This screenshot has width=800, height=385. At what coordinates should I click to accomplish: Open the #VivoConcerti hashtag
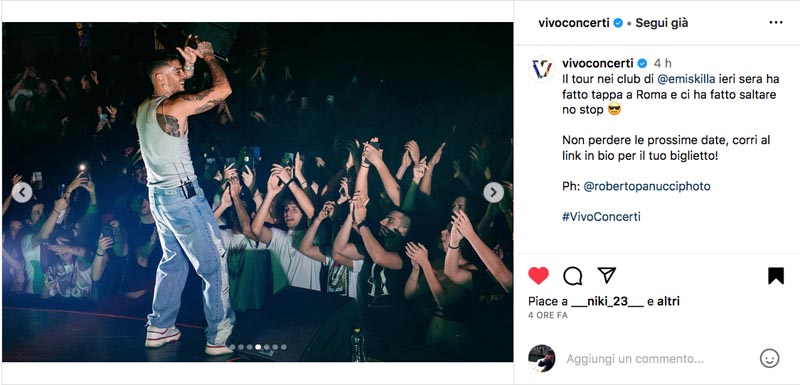[601, 217]
